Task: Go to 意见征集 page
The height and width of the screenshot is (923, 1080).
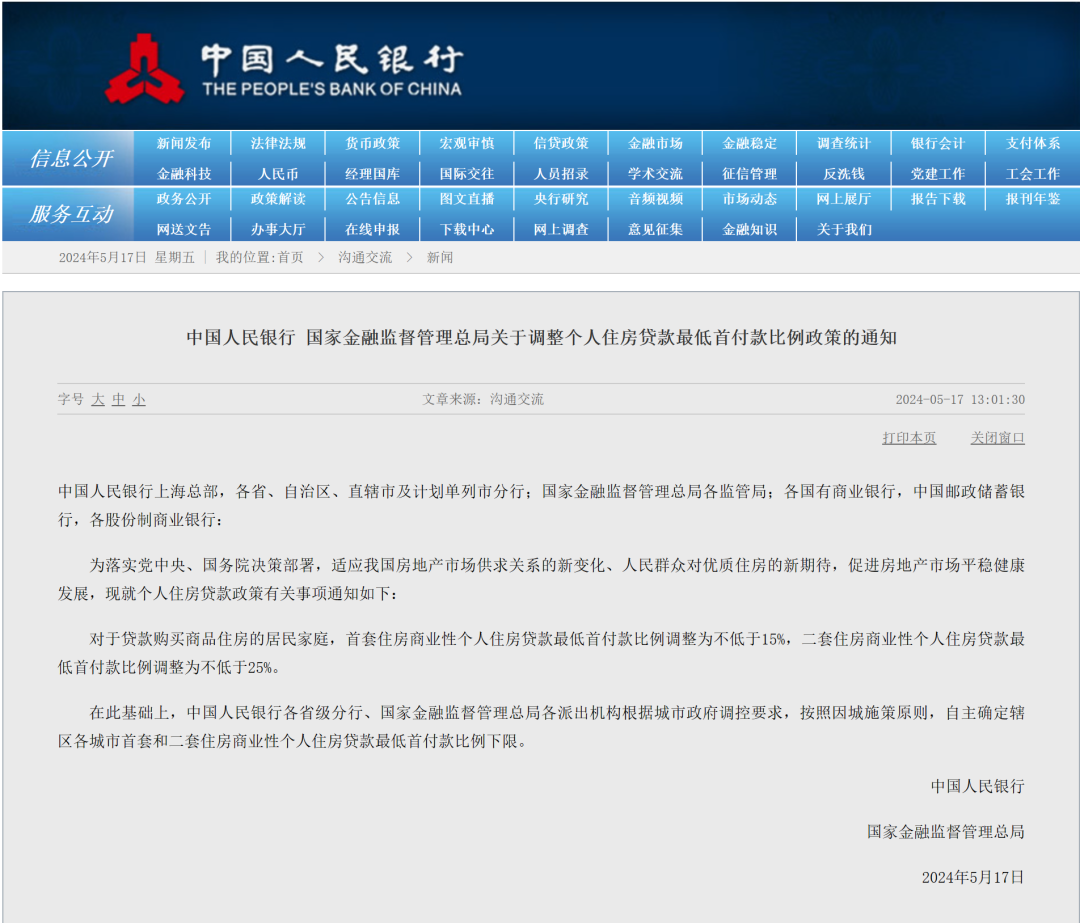Action: tap(655, 229)
